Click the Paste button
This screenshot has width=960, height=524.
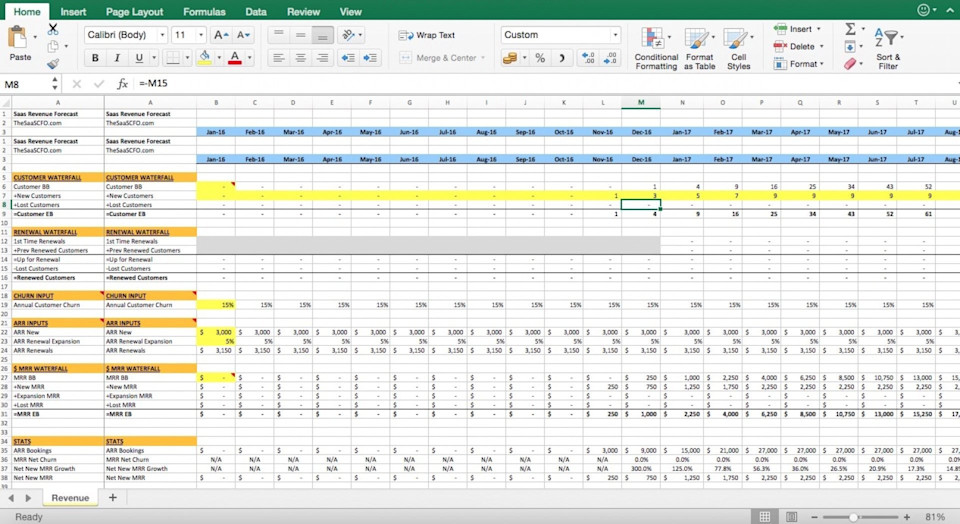(20, 43)
